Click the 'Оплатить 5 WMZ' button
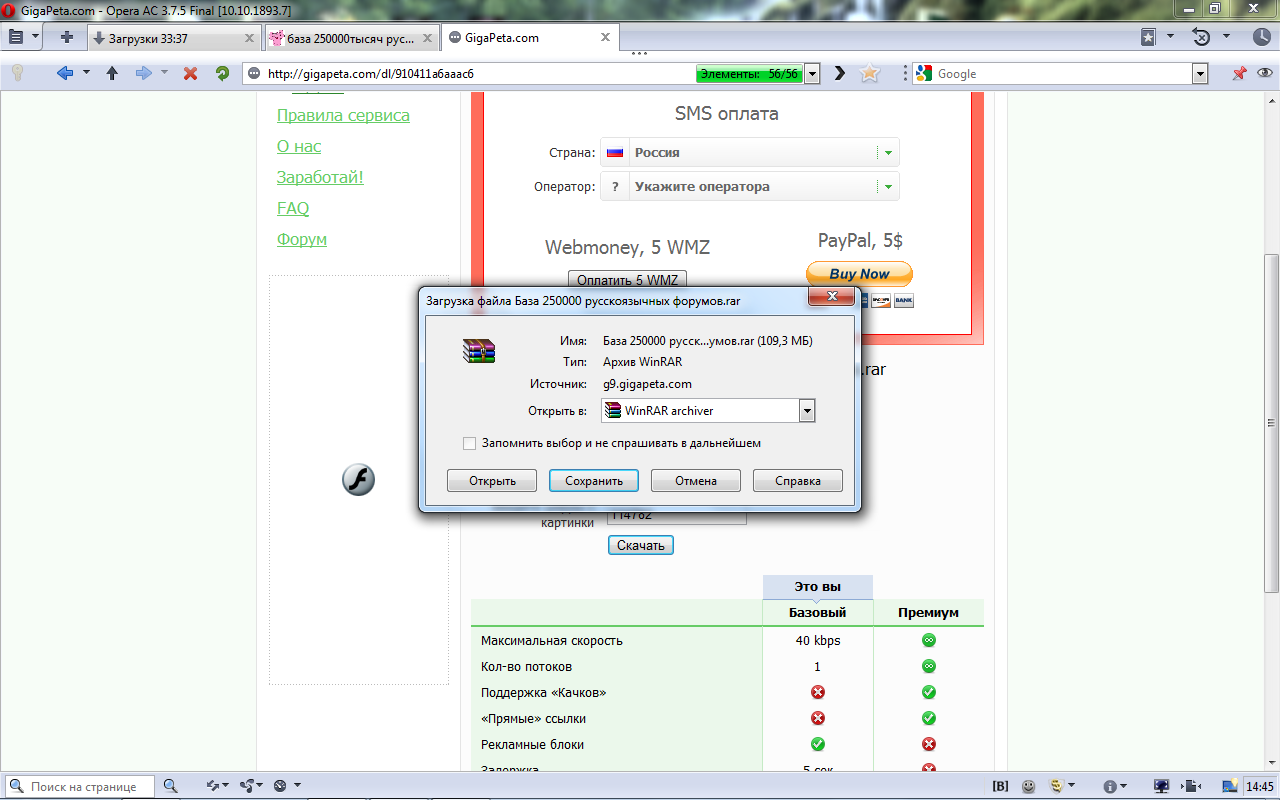Viewport: 1280px width, 800px height. 627,280
